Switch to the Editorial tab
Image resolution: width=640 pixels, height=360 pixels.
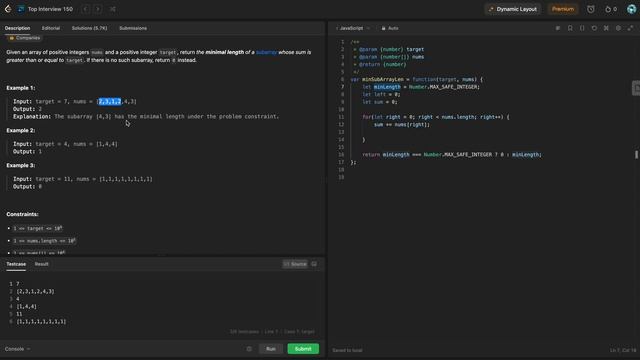point(51,28)
